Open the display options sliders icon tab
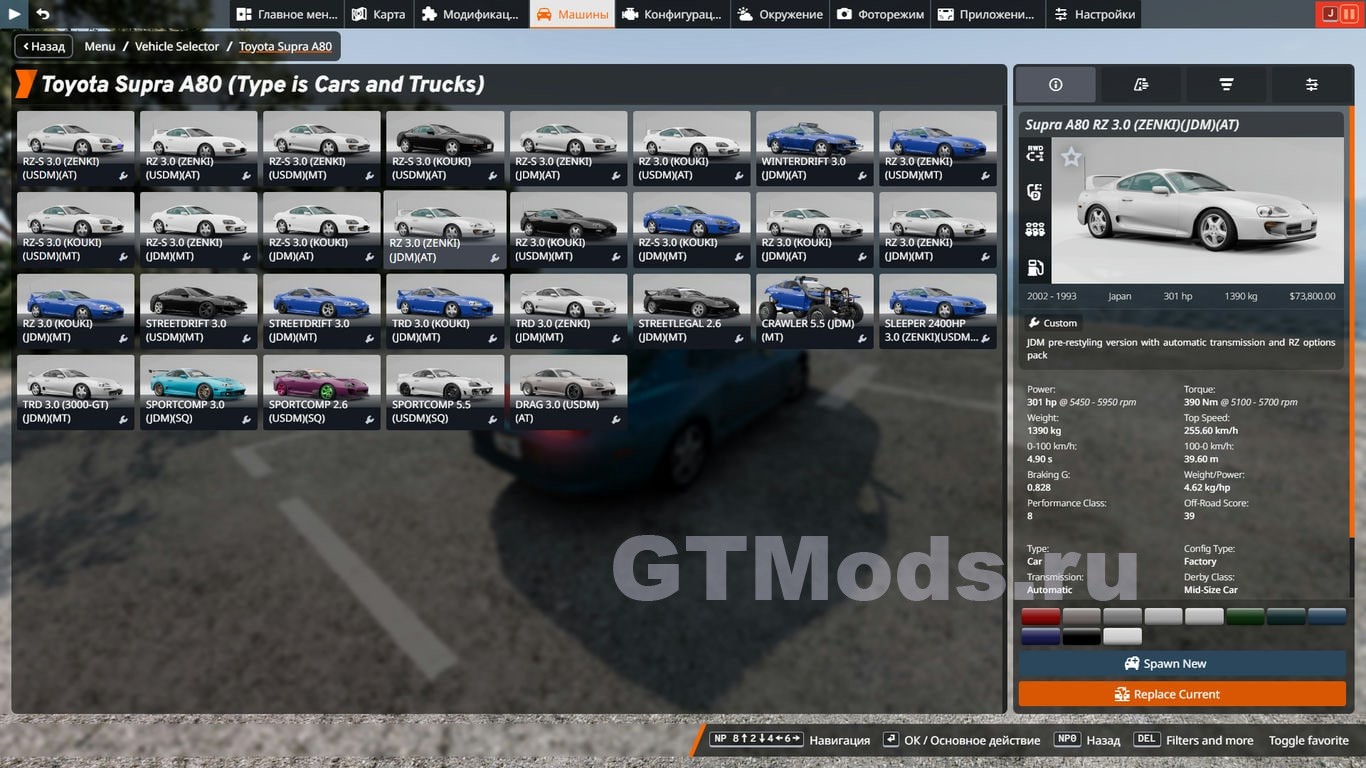Screen dimensions: 1366x768 [x=1311, y=85]
